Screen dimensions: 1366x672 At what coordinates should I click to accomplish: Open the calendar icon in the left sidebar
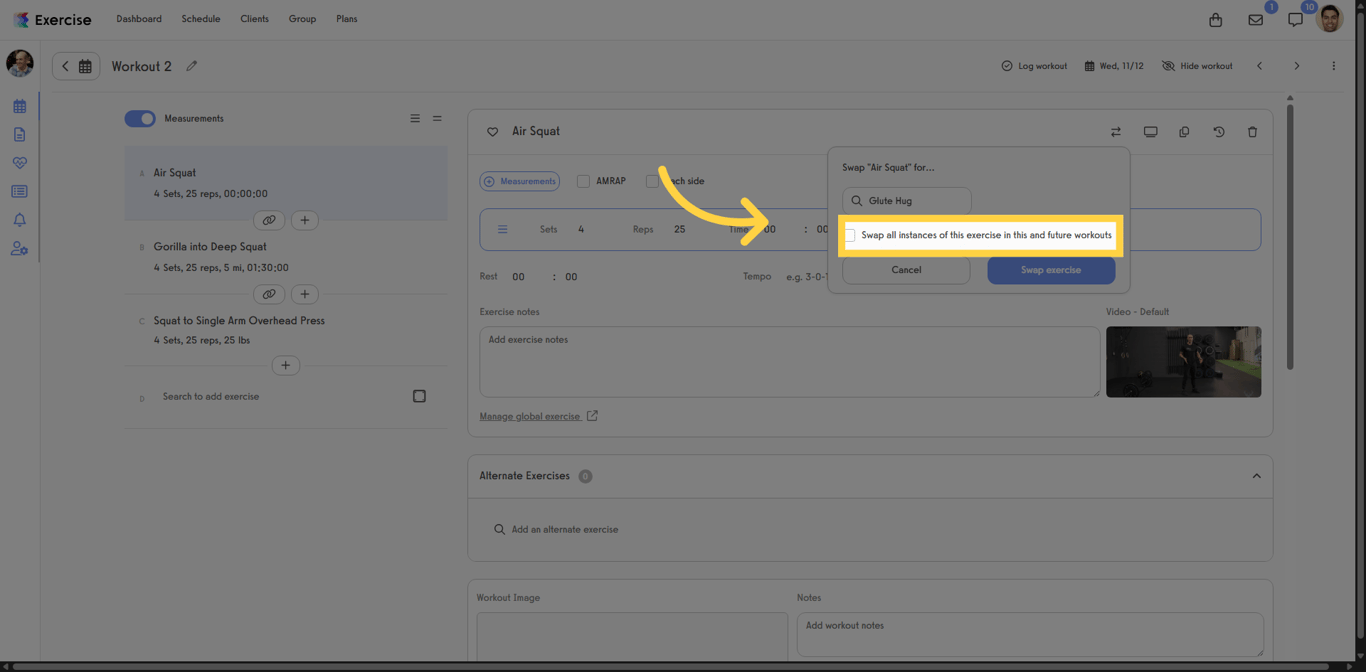[19, 105]
